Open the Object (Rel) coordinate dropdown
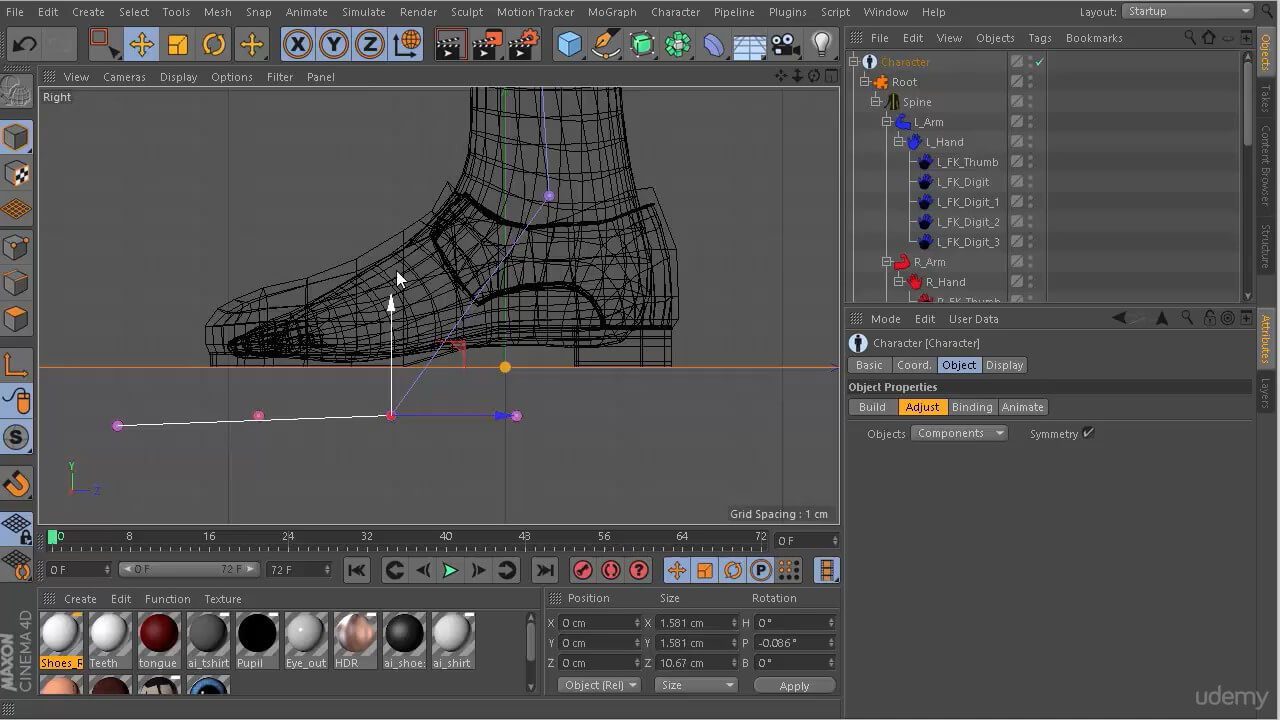Viewport: 1280px width, 720px height. coord(598,685)
